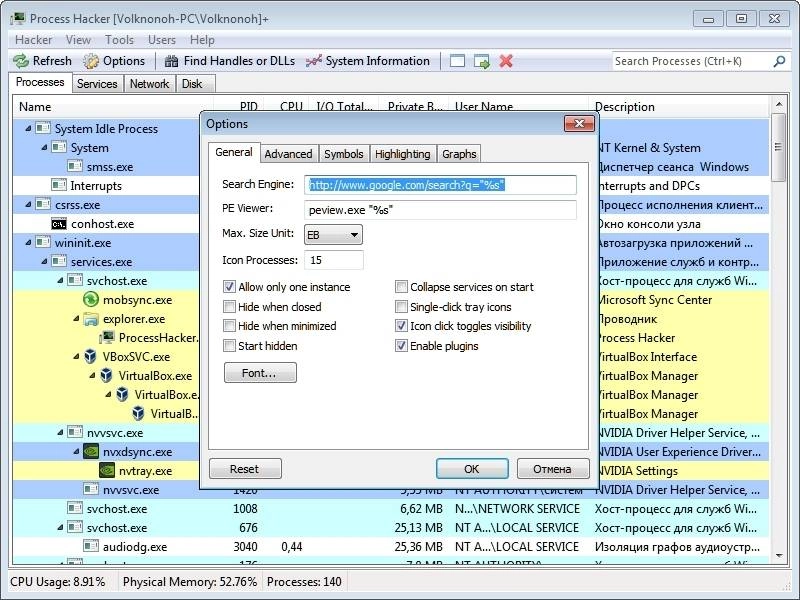
Task: Click the Find Window toolbar icon
Action: [x=457, y=61]
